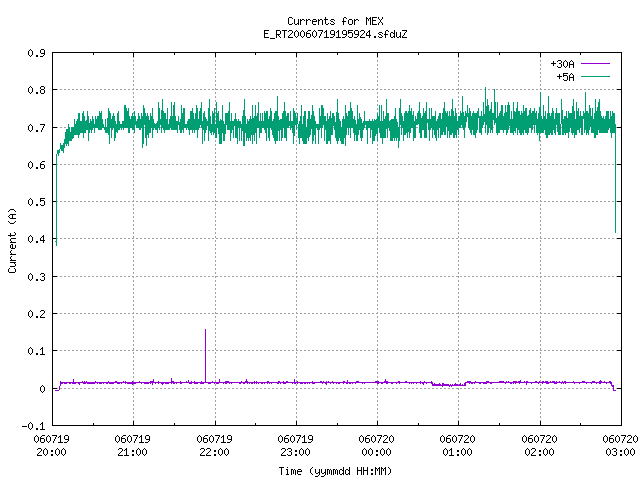Click the '+5A' legend label

click(x=565, y=77)
